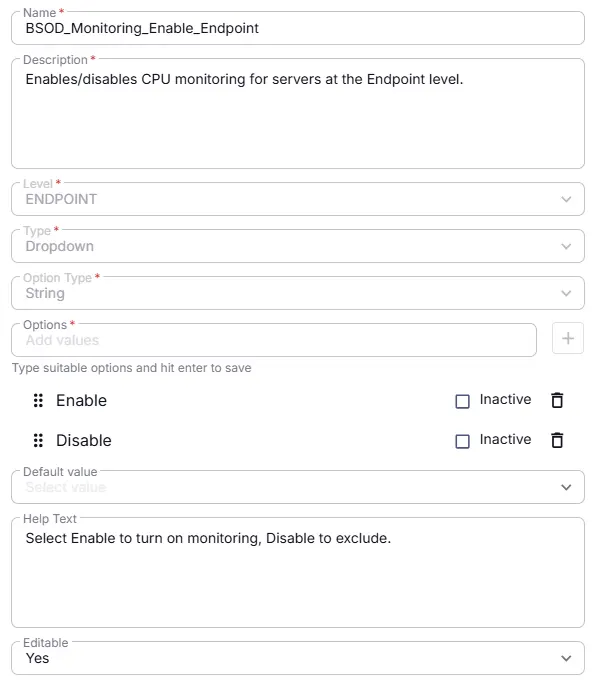The height and width of the screenshot is (682, 597).
Task: Open the Editable dropdown showing Yes
Action: [x=298, y=658]
